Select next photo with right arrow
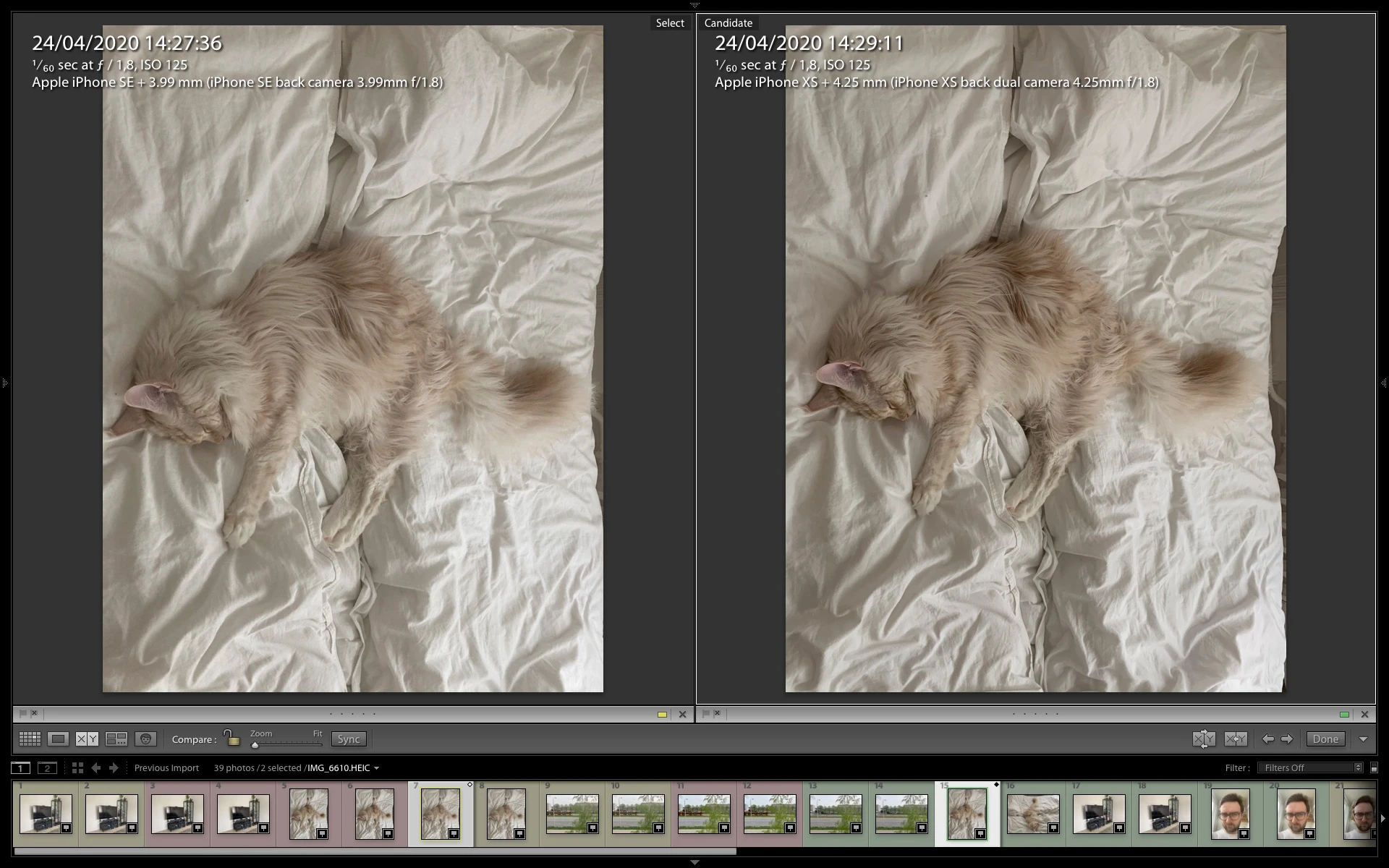 click(1287, 739)
